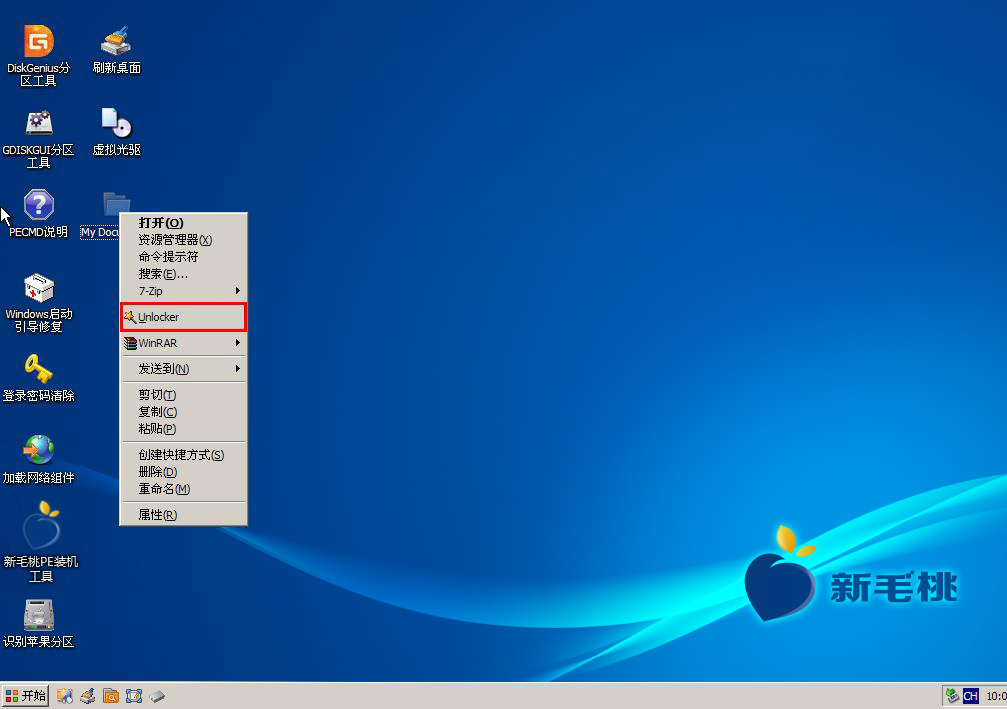Click the refresh desktop brush icon in taskbar
Viewport: 1007px width, 709px height.
point(87,696)
